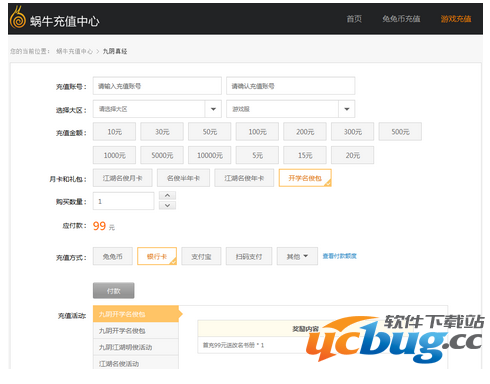The image size is (490, 384).
Task: Decrease purchase quantity with down arrow
Action: click(x=167, y=205)
